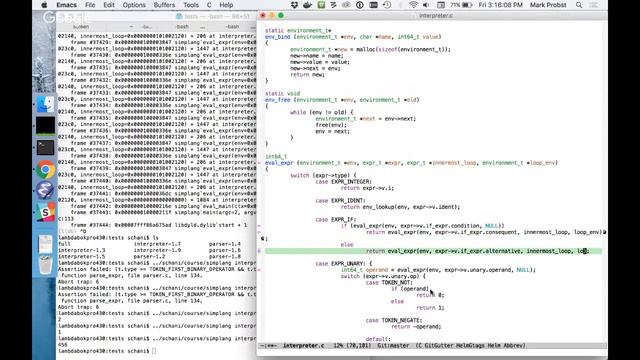
Task: Open the document stack in the Dock
Action: point(45,244)
